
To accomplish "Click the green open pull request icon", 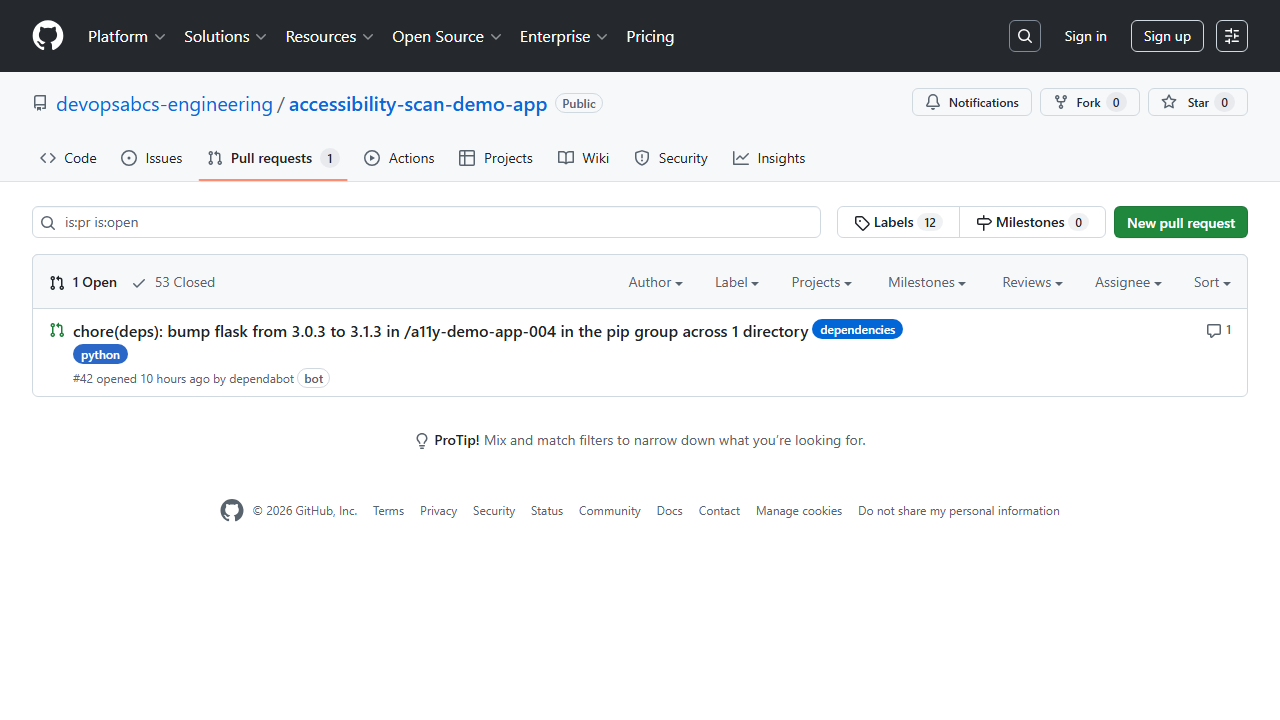I will pyautogui.click(x=56, y=330).
